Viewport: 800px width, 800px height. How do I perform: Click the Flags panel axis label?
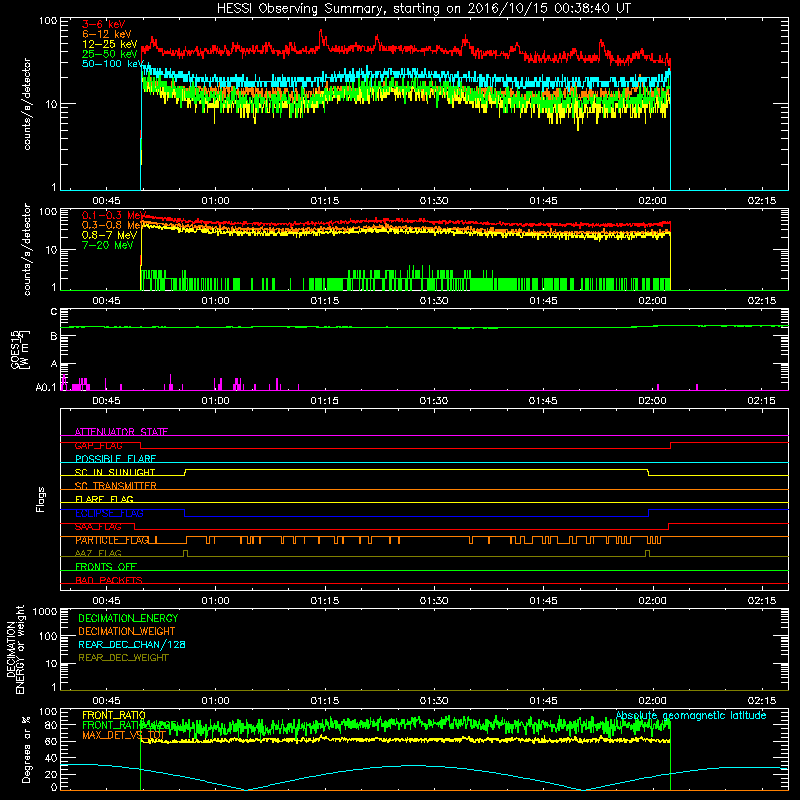click(x=41, y=499)
